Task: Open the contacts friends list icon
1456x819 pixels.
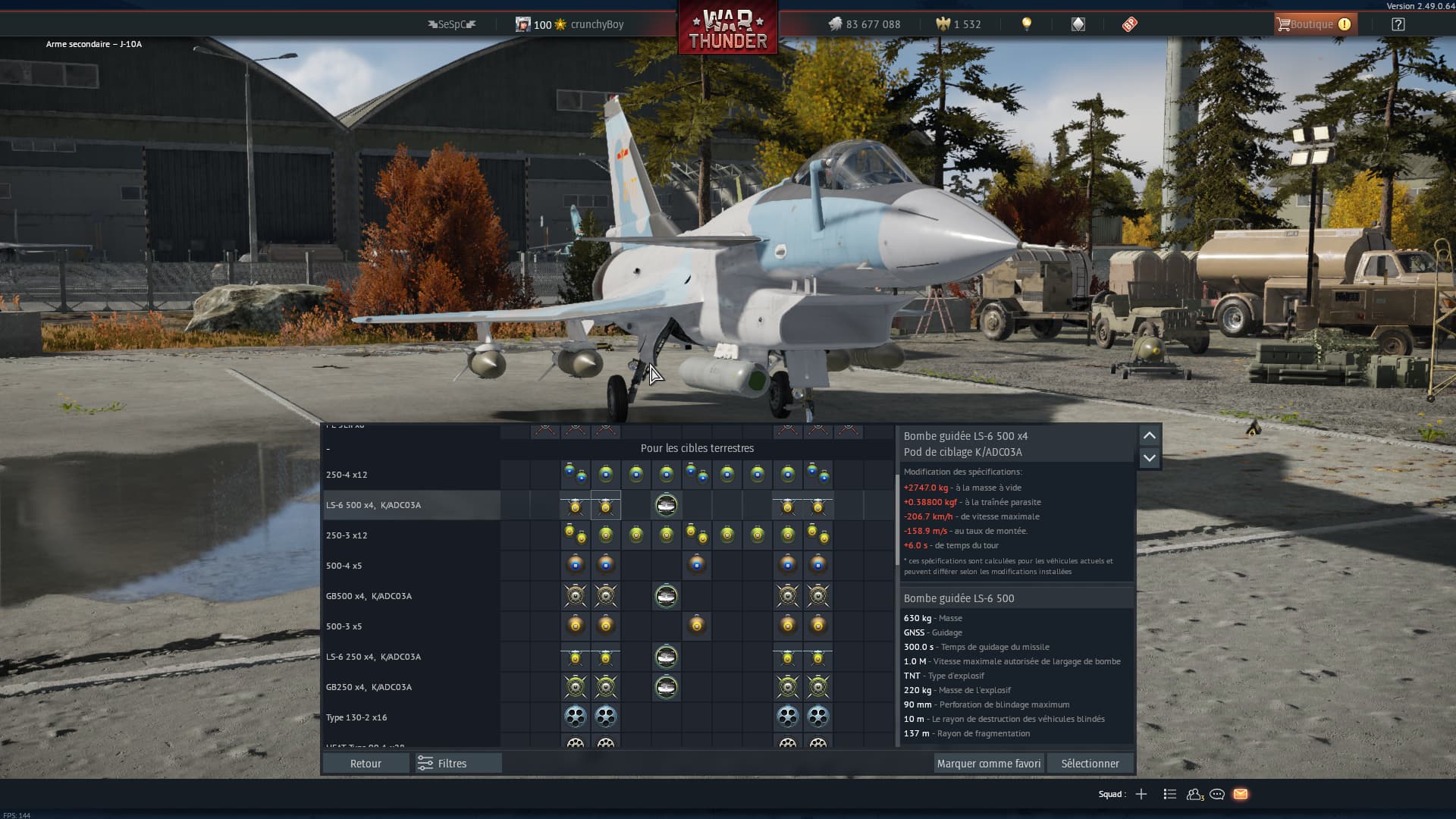Action: [1194, 794]
